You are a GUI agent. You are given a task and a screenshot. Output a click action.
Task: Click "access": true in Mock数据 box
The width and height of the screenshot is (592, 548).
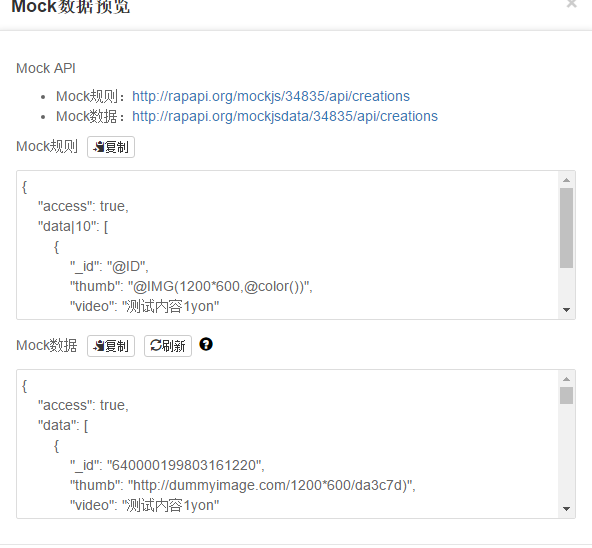(x=83, y=406)
